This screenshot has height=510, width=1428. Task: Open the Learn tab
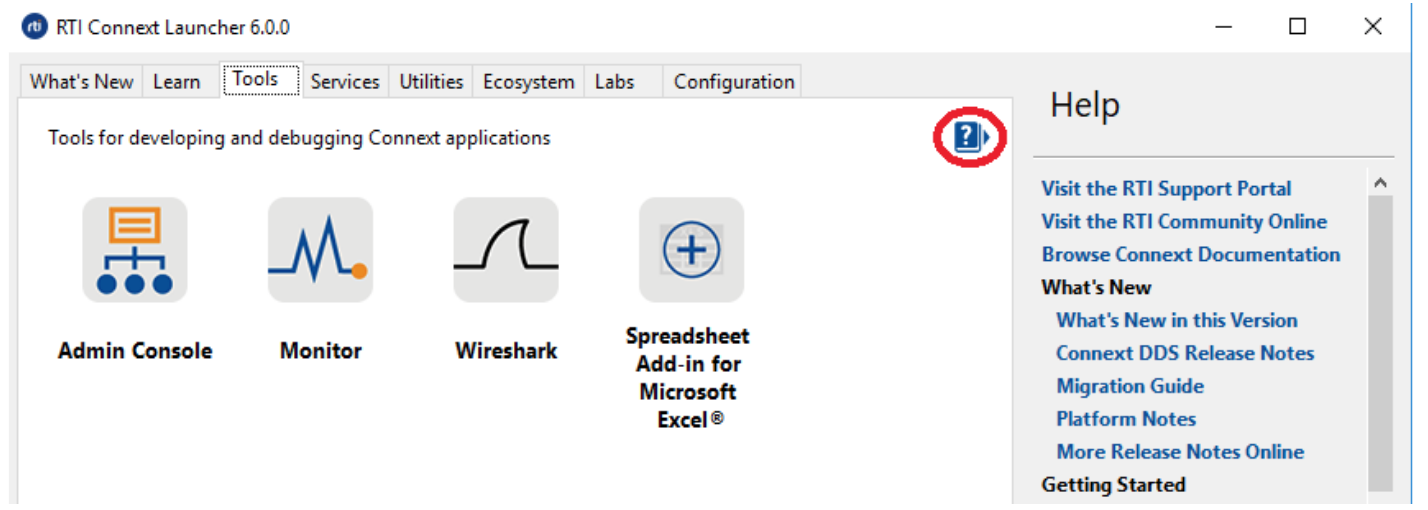coord(177,82)
